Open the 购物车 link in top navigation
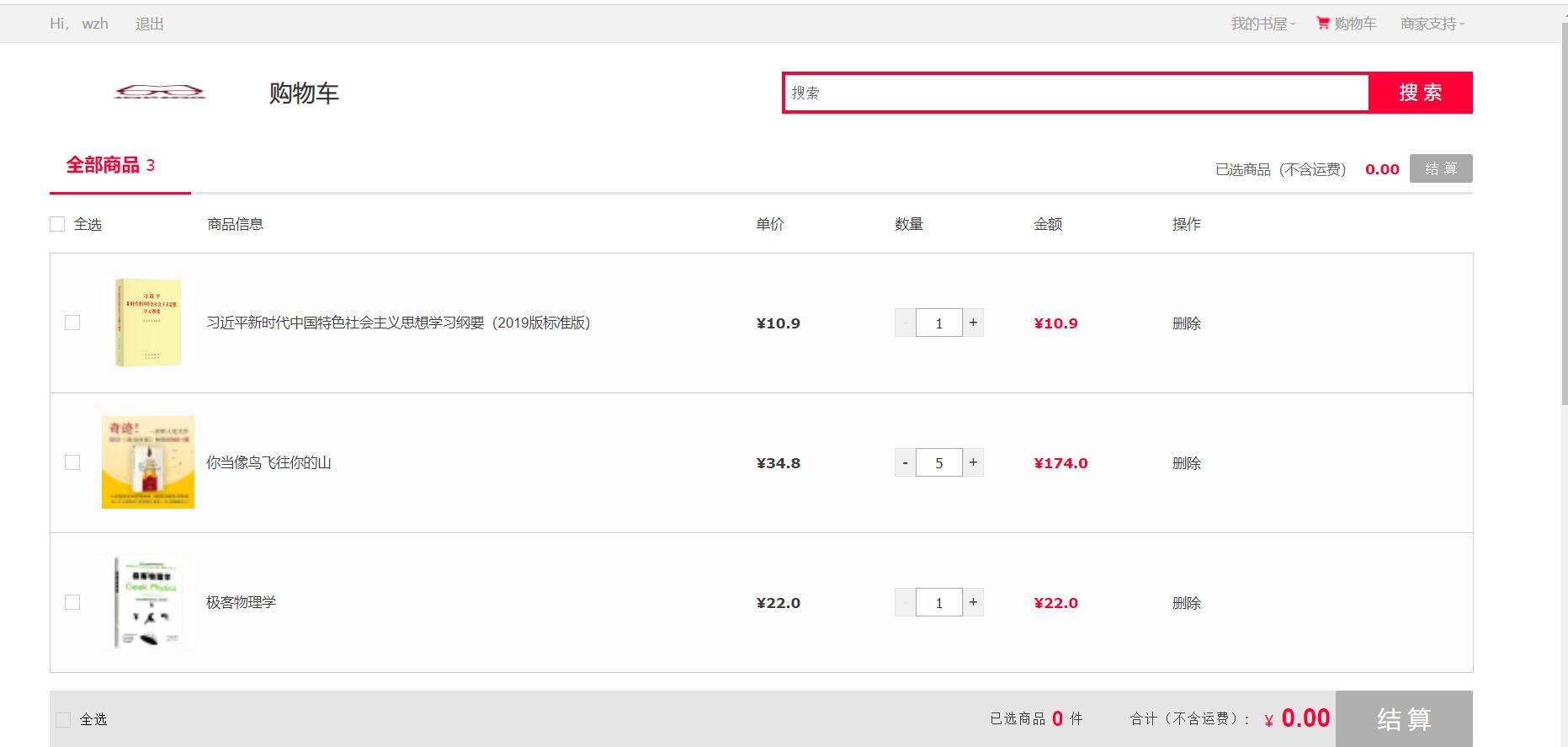This screenshot has height=747, width=1568. [1355, 24]
